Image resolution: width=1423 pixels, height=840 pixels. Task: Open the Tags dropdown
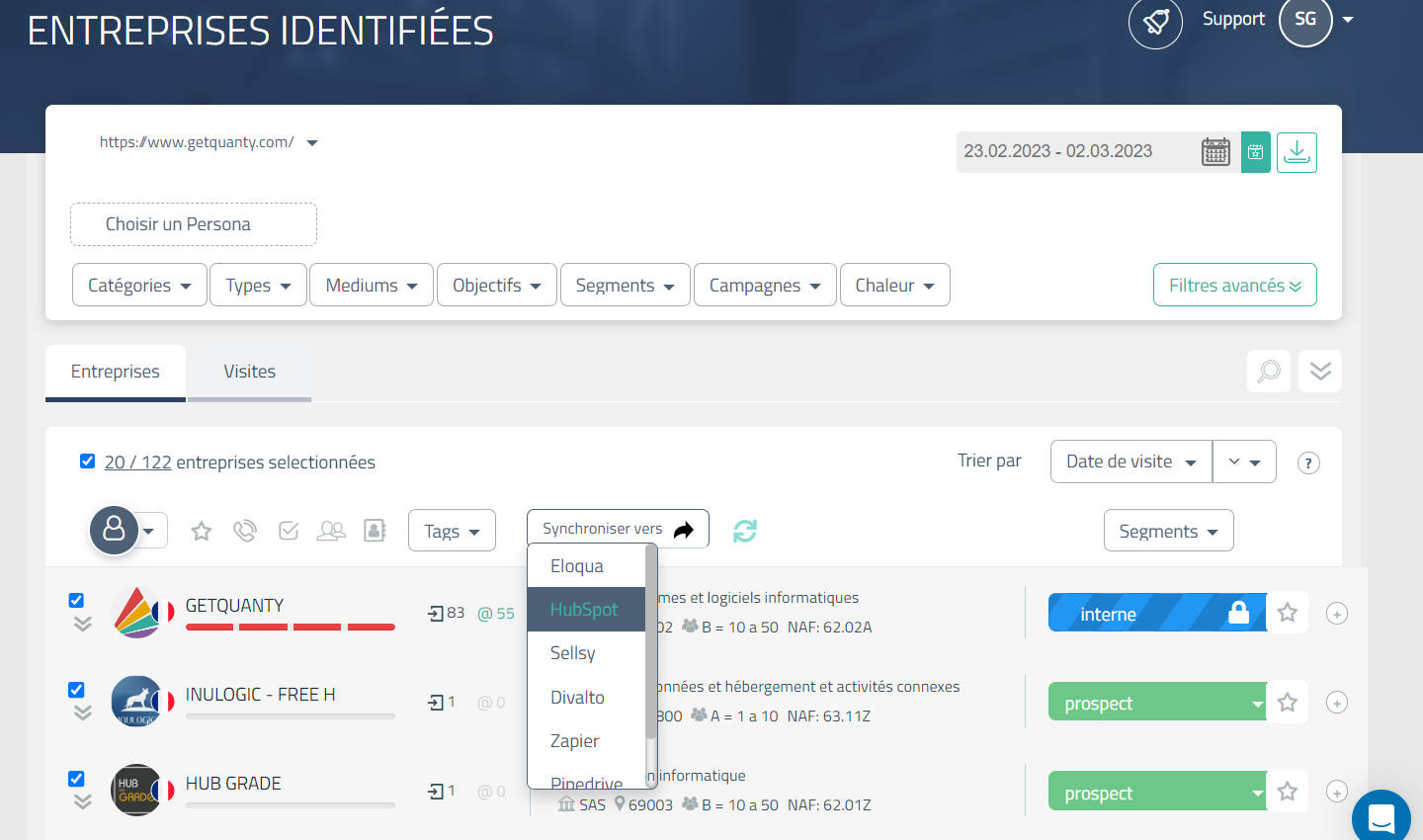click(x=452, y=531)
